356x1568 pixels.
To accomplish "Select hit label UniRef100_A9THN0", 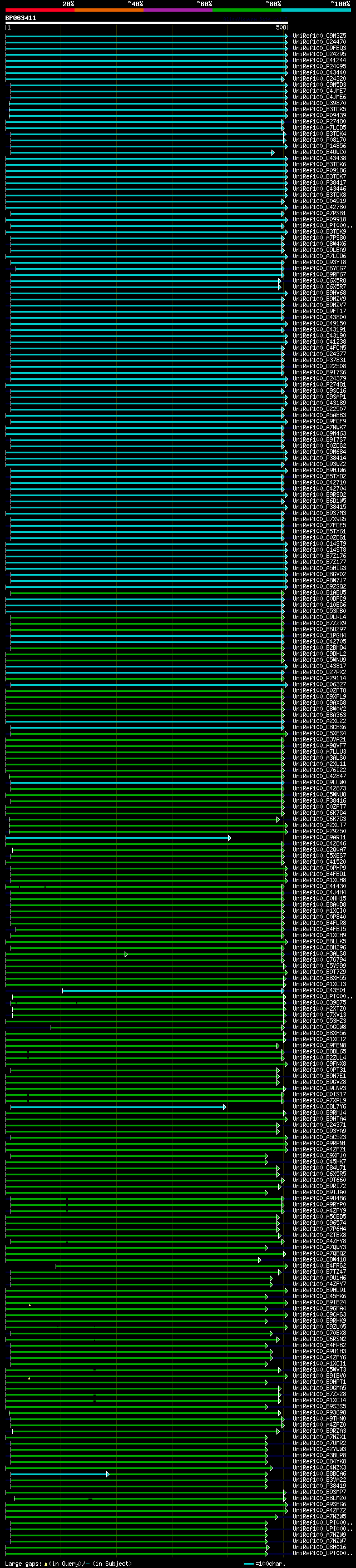I will pyautogui.click(x=319, y=1419).
